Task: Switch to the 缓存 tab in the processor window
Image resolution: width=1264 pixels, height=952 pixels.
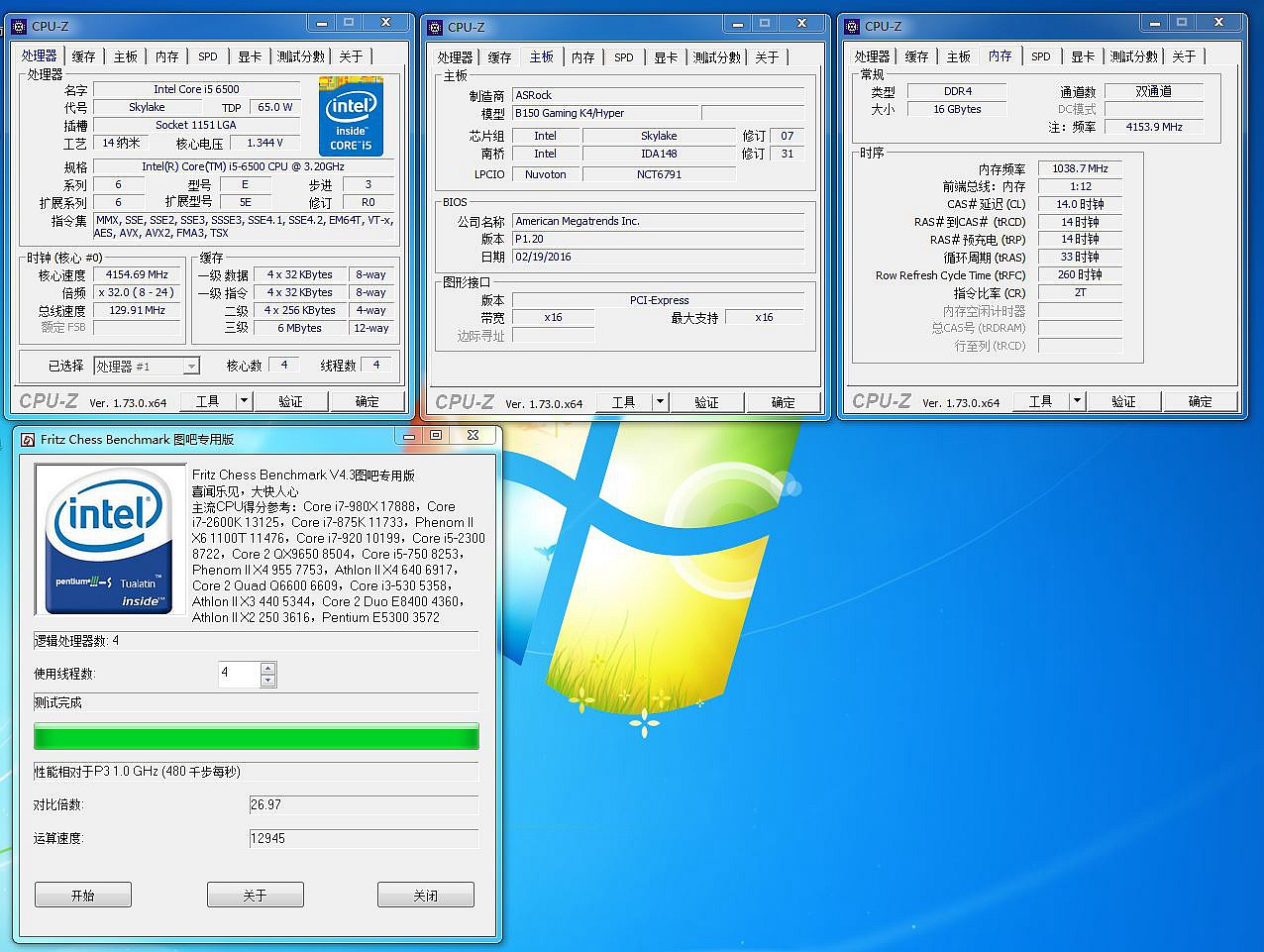Action: pos(83,56)
